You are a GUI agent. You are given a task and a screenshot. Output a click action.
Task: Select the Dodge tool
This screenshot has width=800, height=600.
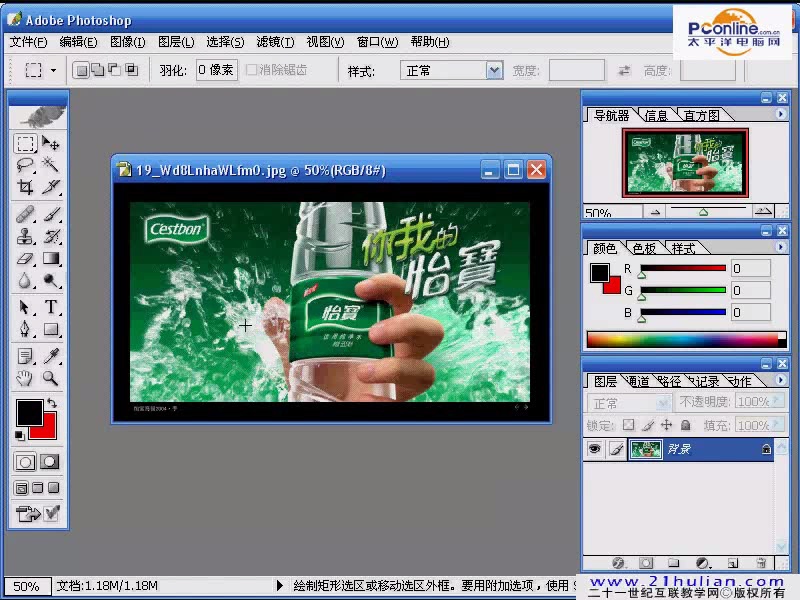pos(51,280)
